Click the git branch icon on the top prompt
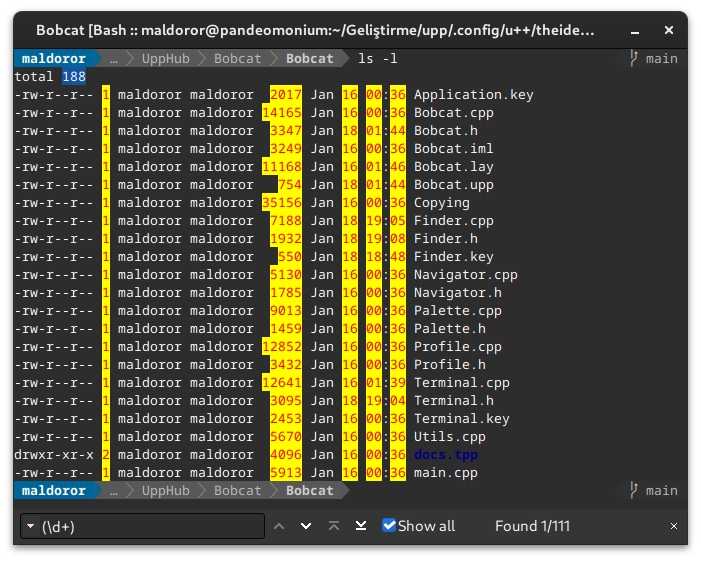The height and width of the screenshot is (561, 701). tap(634, 59)
